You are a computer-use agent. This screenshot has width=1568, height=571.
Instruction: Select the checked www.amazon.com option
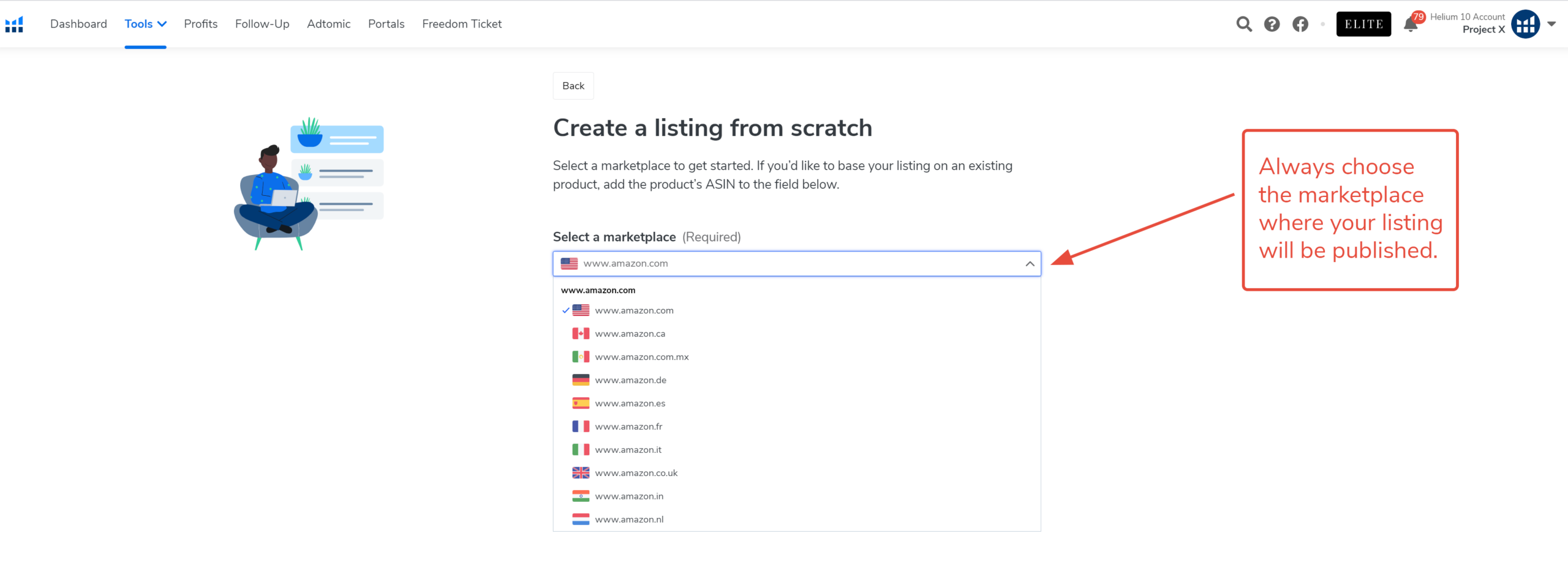tap(634, 311)
